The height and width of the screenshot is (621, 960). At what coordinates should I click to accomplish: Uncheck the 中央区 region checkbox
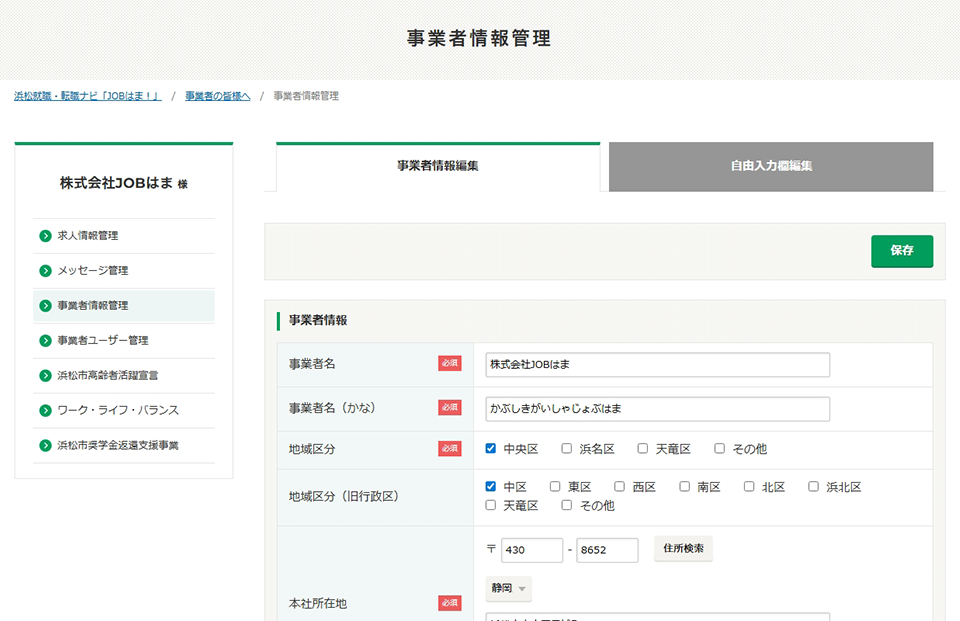point(491,449)
